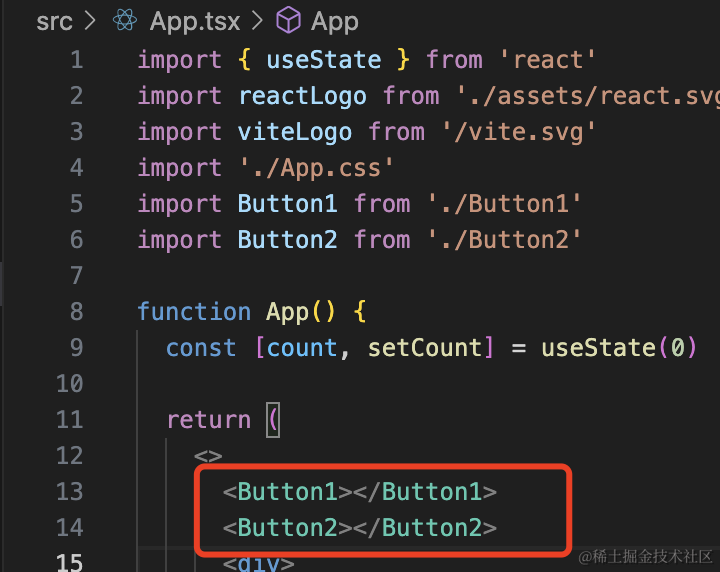This screenshot has height=572, width=720.
Task: Click the App symbol breadcrumb label
Action: [x=334, y=22]
